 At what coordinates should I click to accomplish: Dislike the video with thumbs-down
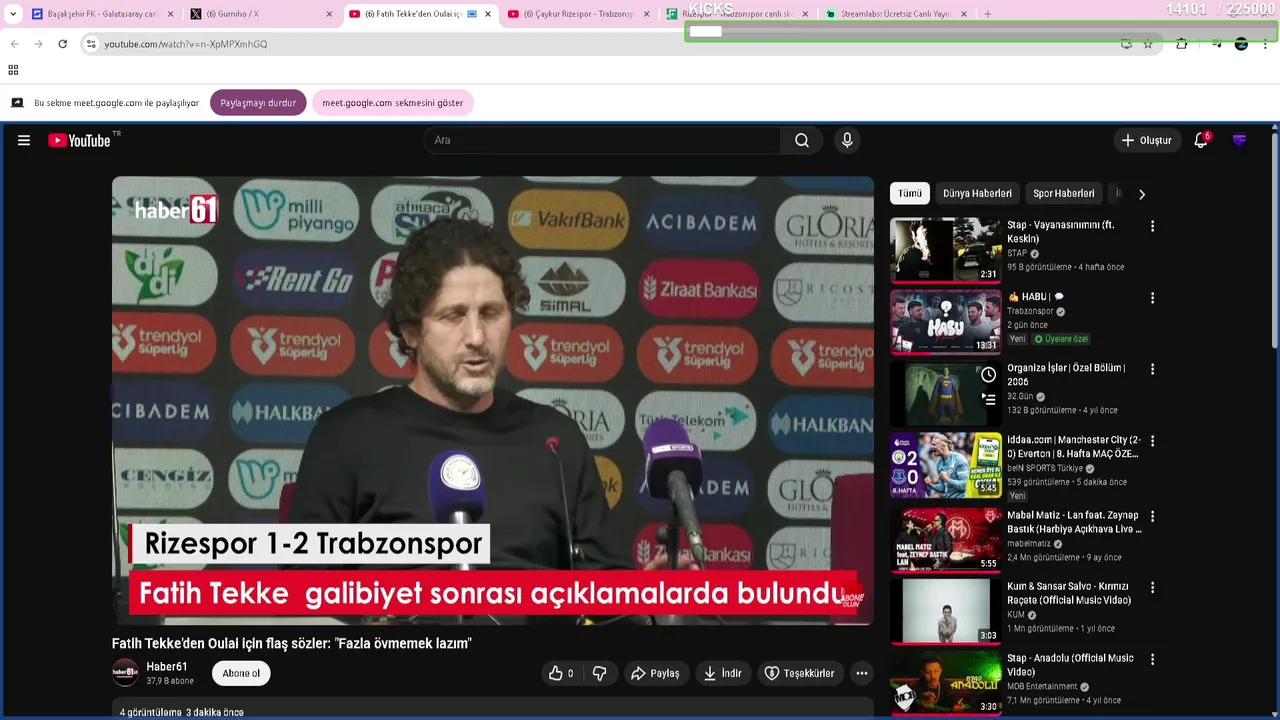599,674
